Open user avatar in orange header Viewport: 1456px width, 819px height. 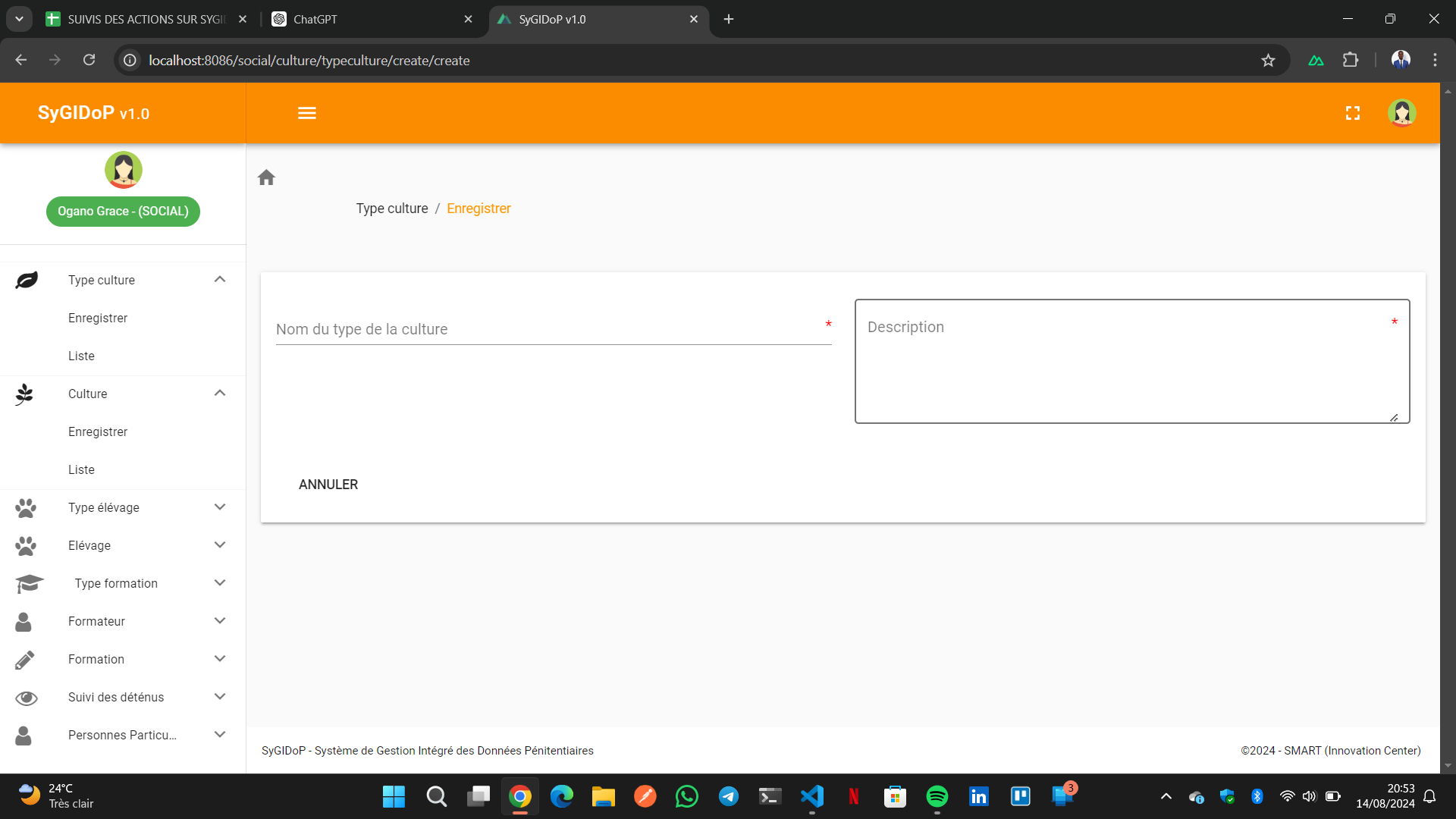coord(1401,113)
